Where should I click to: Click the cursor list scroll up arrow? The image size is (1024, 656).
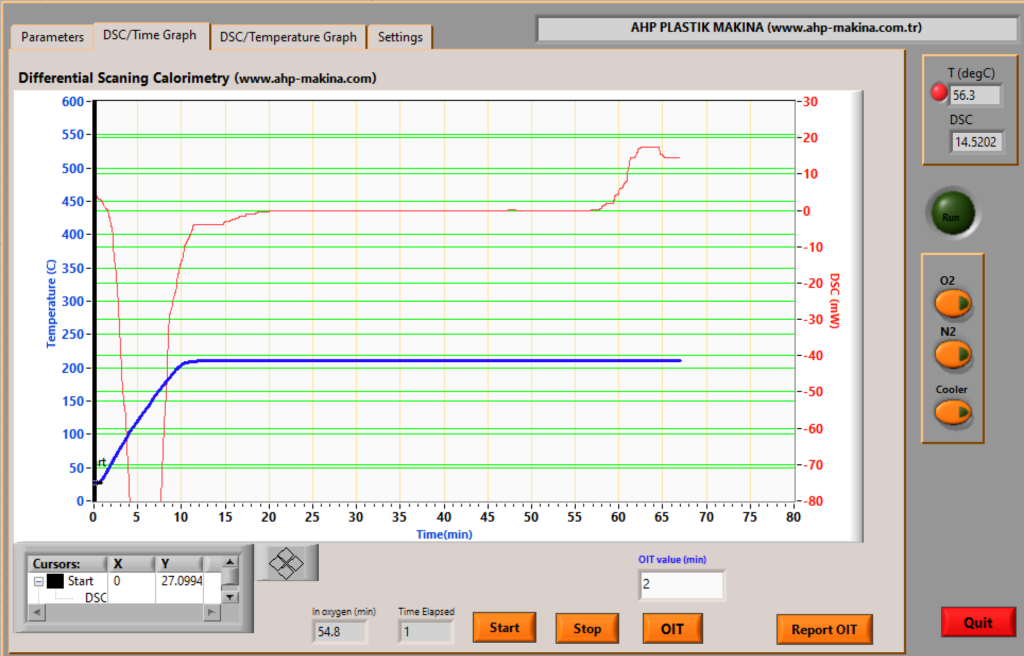(x=230, y=562)
